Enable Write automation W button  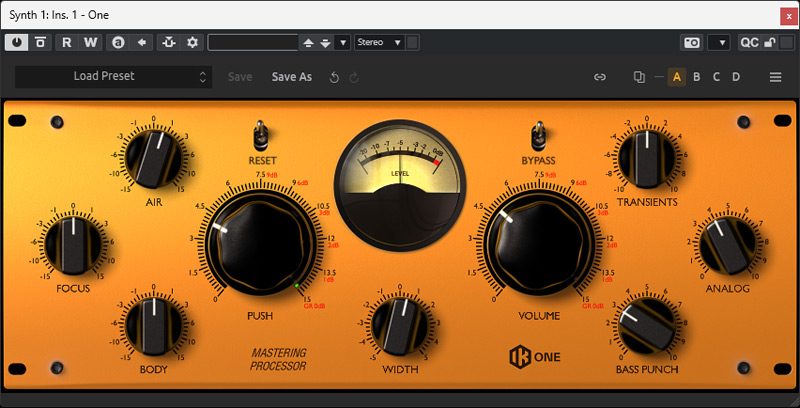tap(90, 42)
